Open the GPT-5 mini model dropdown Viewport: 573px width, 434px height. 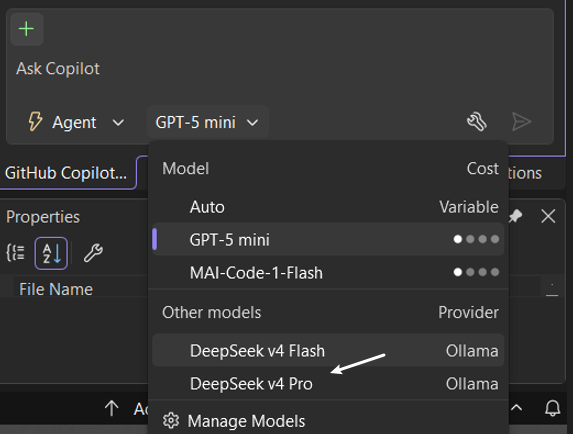[x=208, y=122]
